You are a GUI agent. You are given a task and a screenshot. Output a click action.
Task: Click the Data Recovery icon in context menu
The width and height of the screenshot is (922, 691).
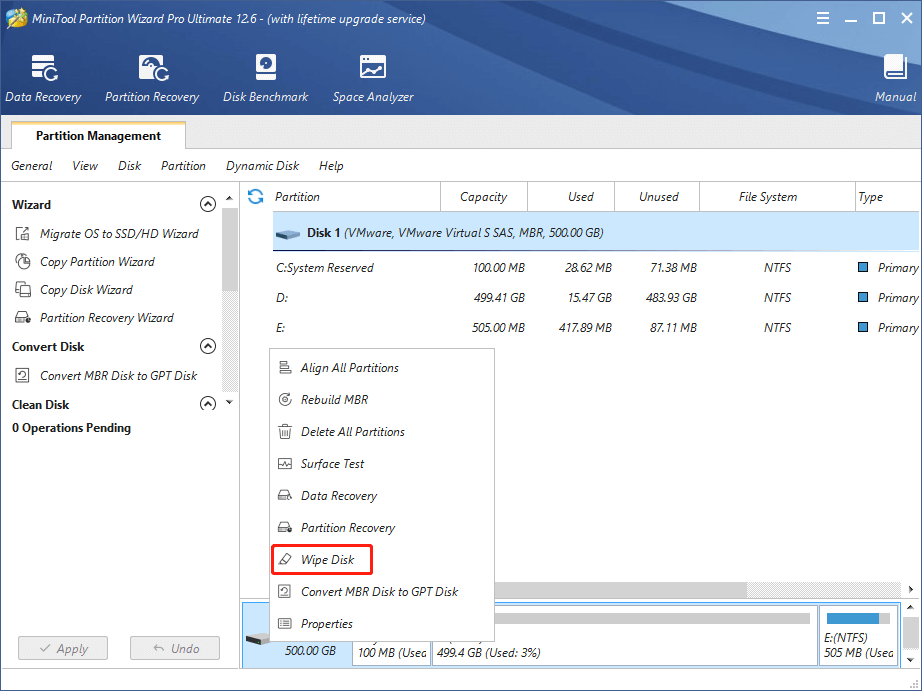point(285,495)
